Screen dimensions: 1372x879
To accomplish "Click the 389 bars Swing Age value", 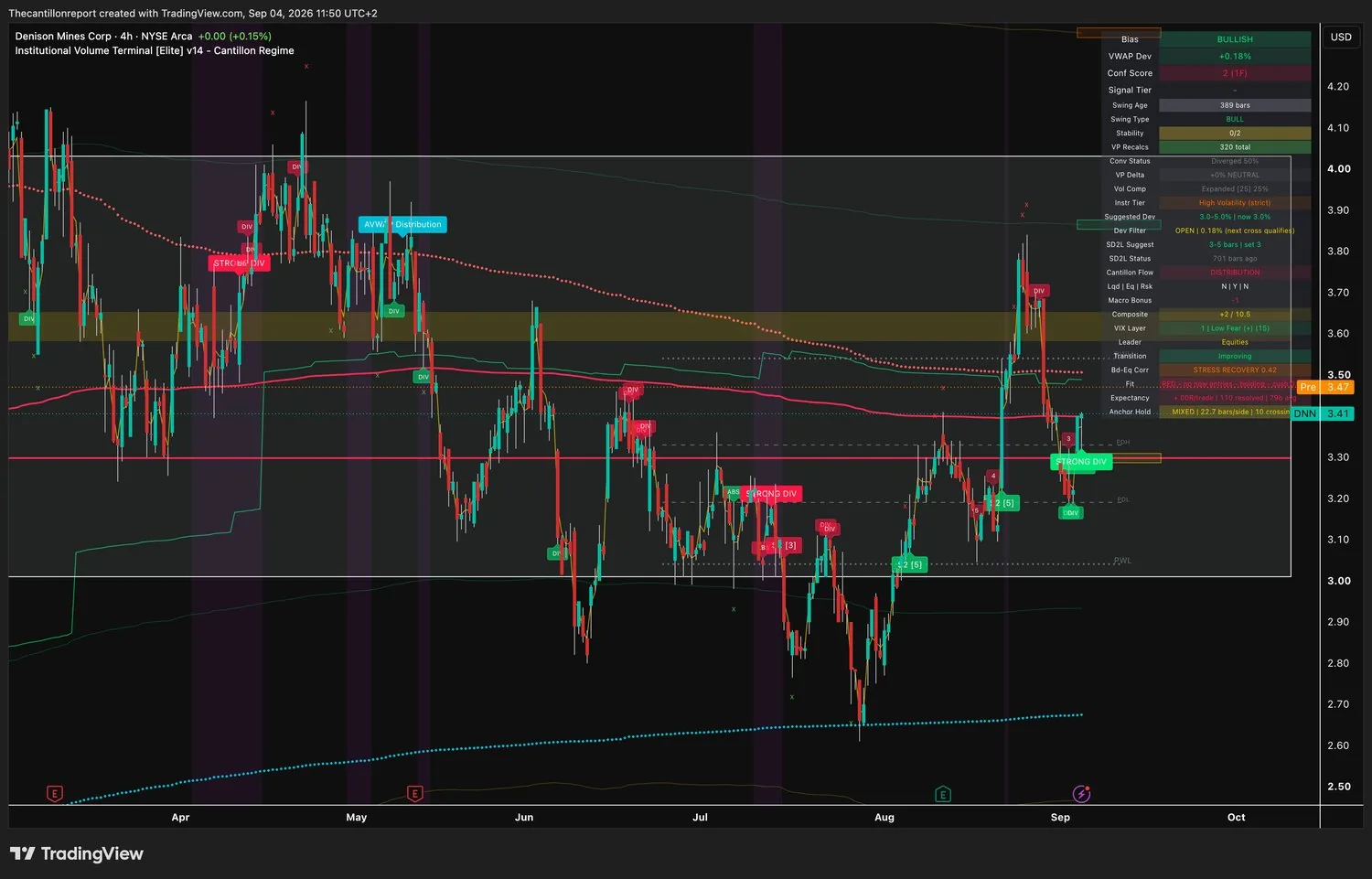I will coord(1235,105).
